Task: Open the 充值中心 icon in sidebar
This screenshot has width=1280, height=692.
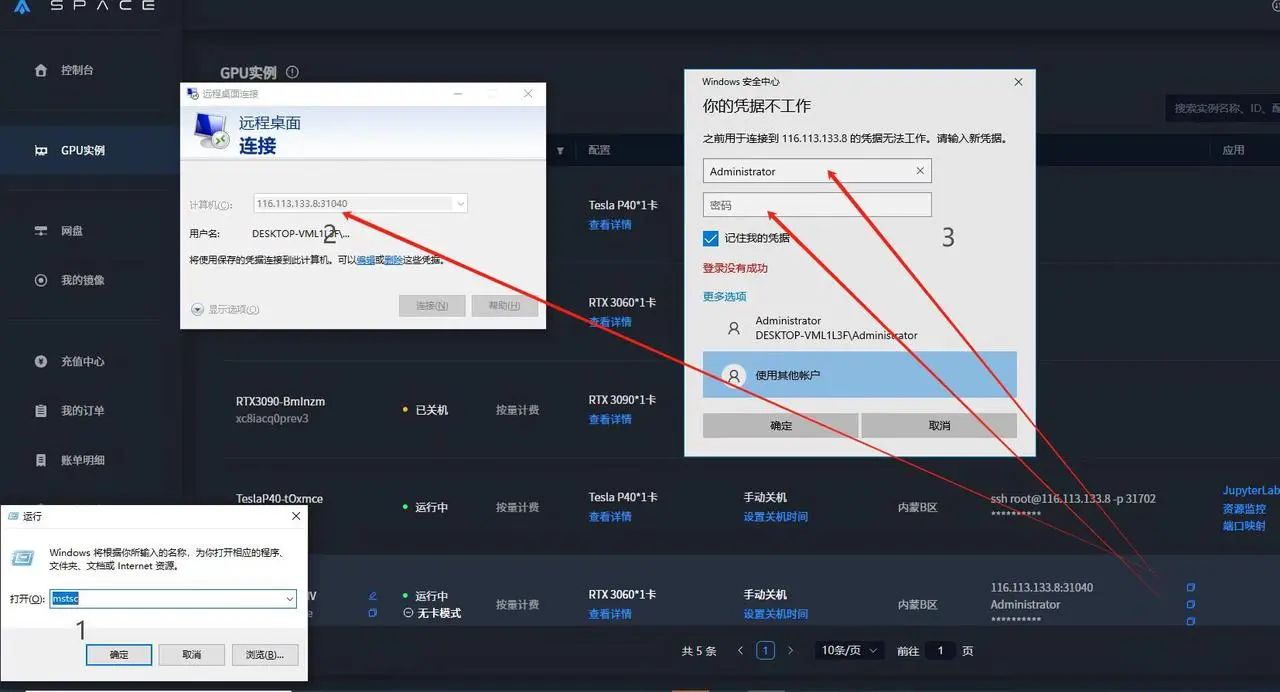Action: [41, 361]
